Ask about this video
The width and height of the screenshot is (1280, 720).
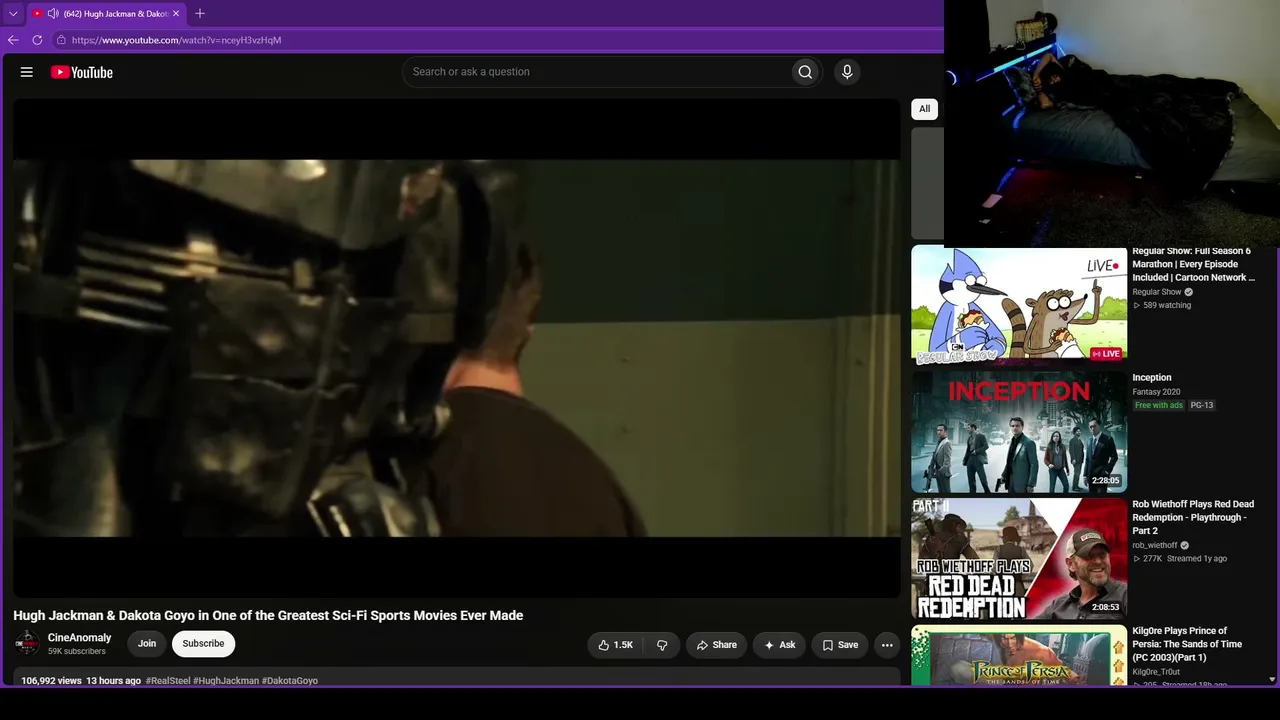click(x=779, y=645)
